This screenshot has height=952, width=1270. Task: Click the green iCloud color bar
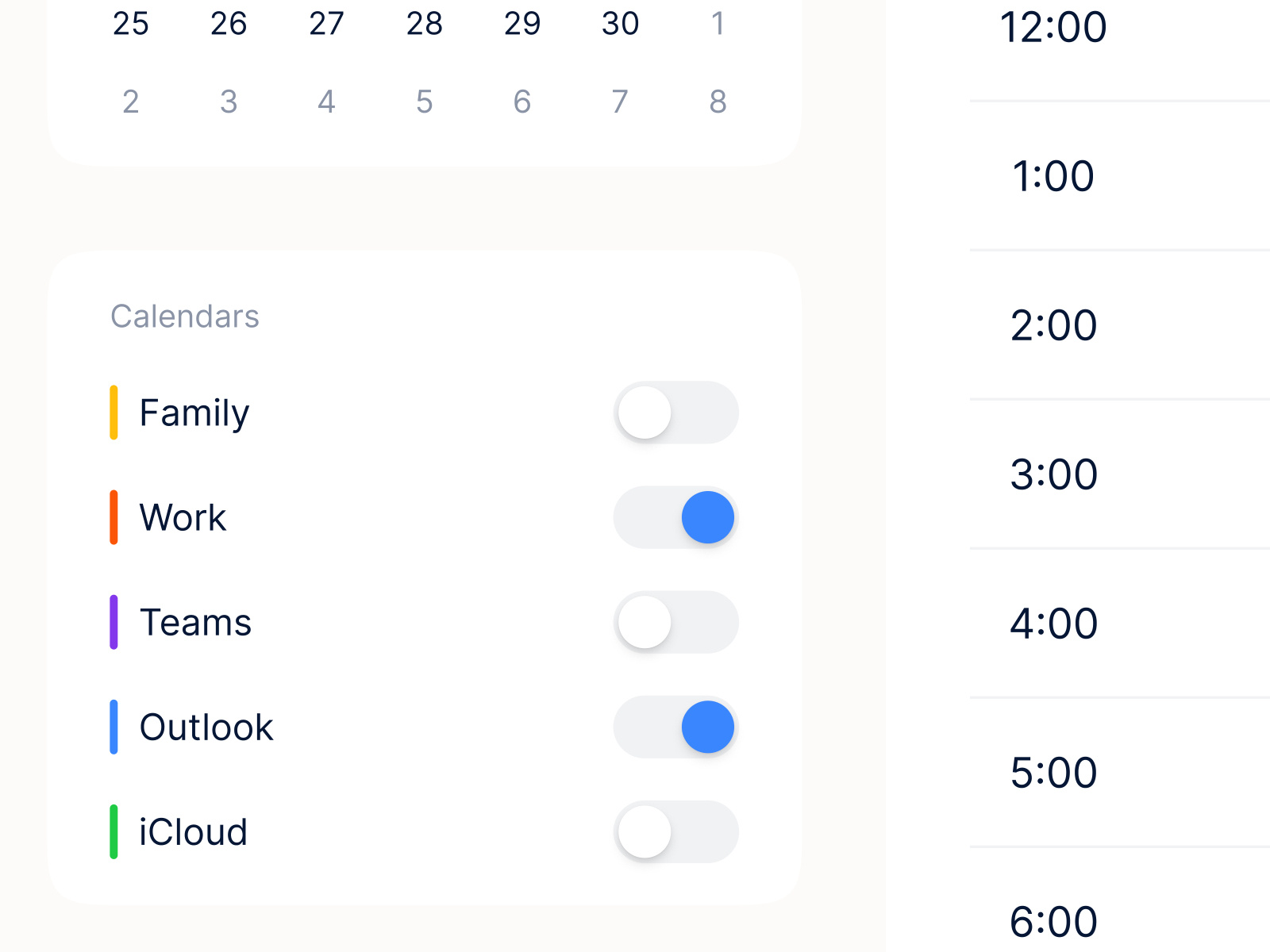click(114, 831)
